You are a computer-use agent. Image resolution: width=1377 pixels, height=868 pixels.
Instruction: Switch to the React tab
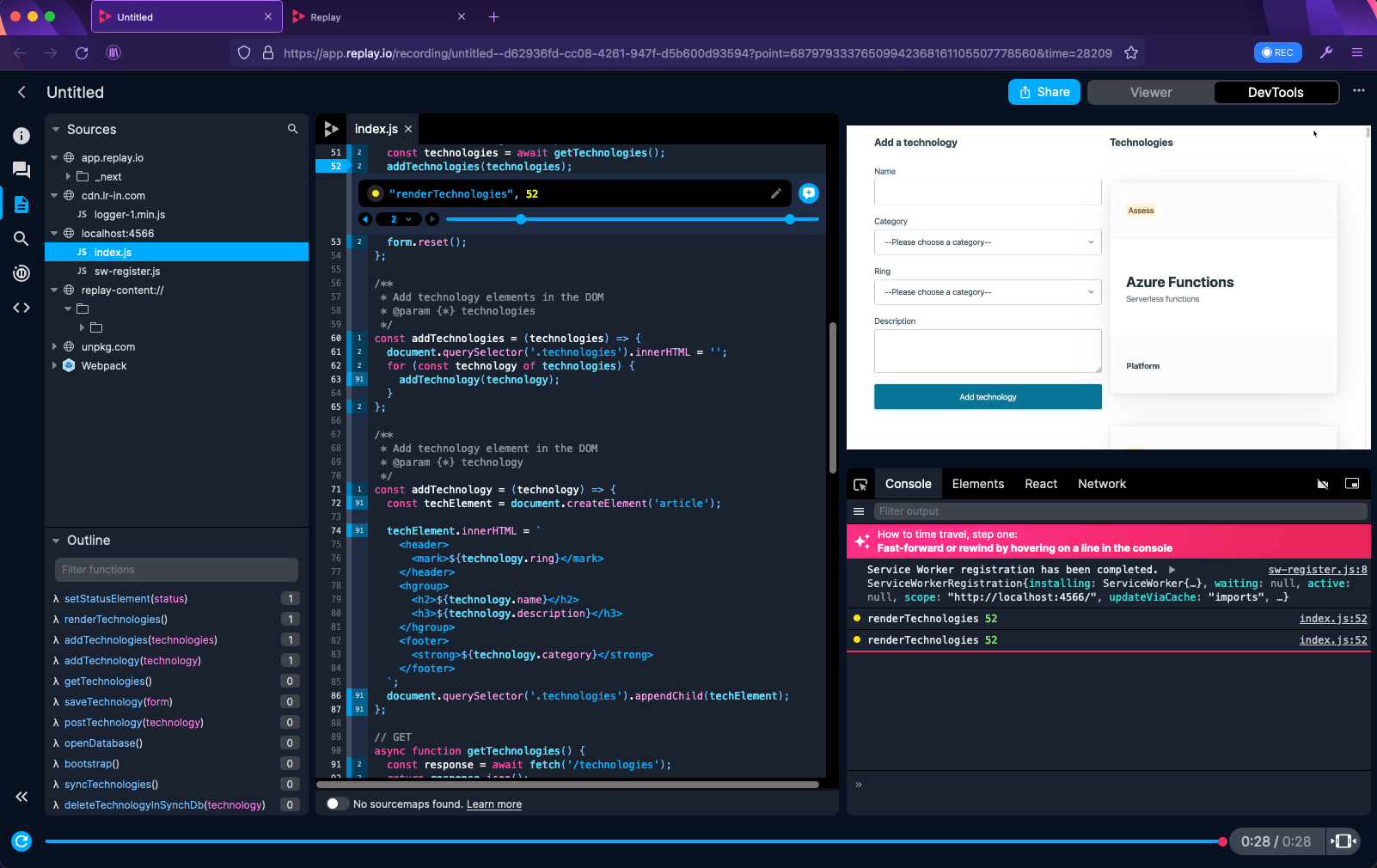click(x=1041, y=484)
